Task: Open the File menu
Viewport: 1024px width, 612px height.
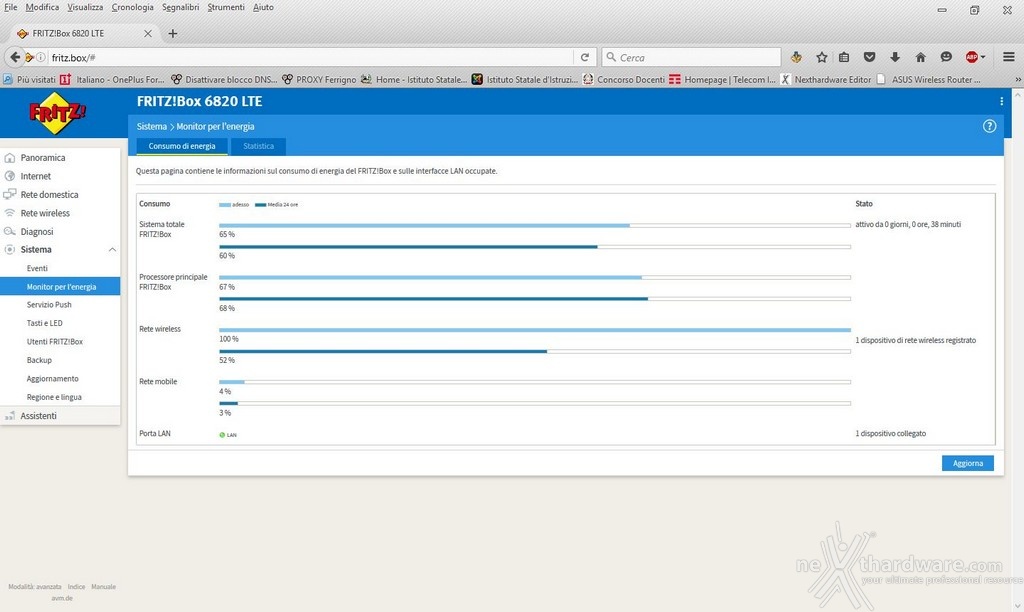Action: point(10,7)
